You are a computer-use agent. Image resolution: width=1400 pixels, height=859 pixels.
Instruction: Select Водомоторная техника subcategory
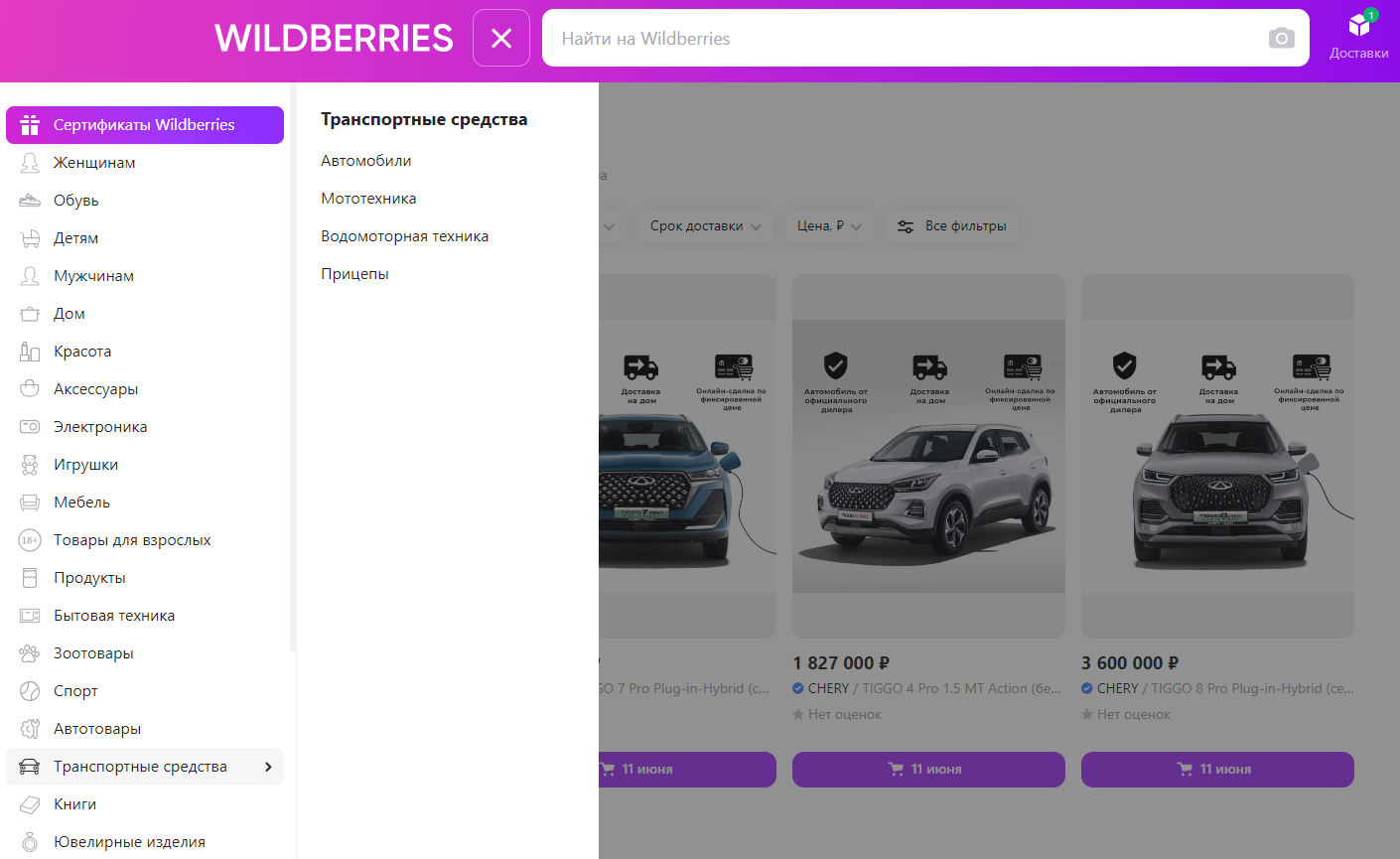[x=405, y=236]
